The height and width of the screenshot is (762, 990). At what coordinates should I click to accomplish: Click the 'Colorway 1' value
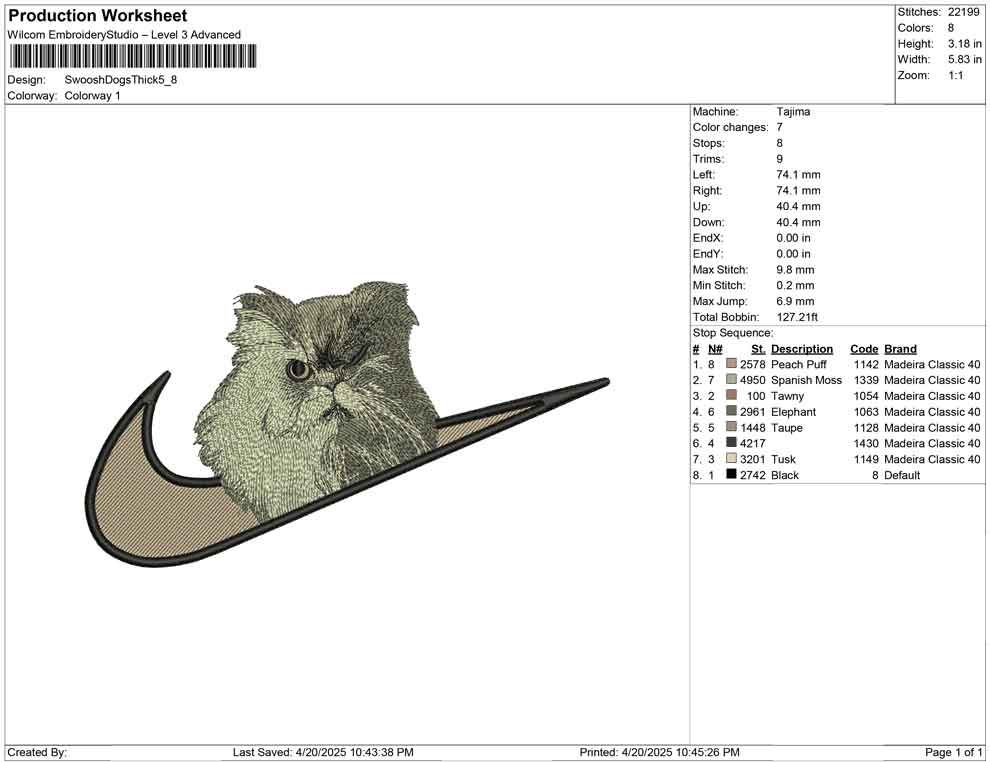click(92, 96)
